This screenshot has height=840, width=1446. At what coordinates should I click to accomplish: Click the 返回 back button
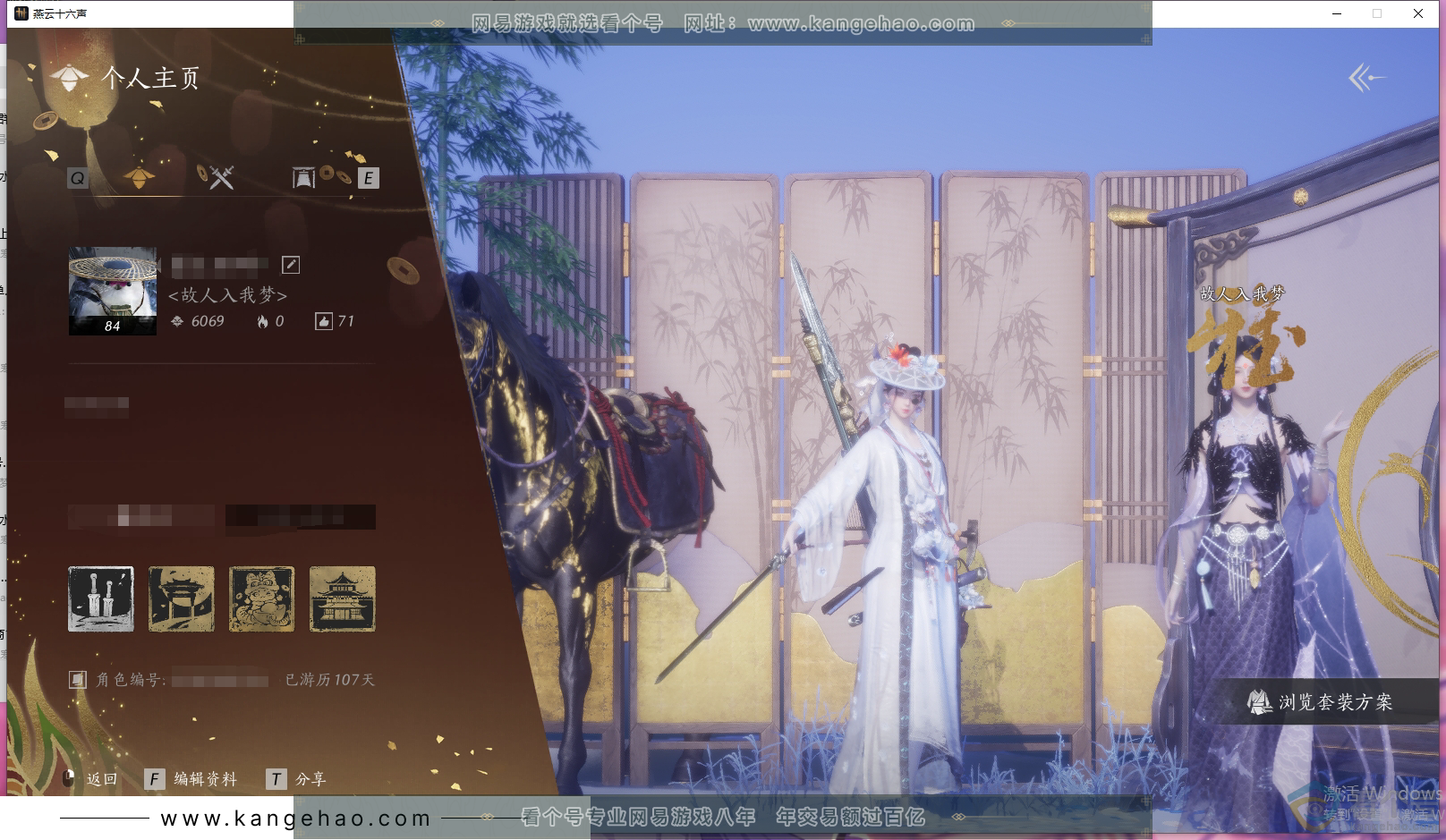click(91, 779)
